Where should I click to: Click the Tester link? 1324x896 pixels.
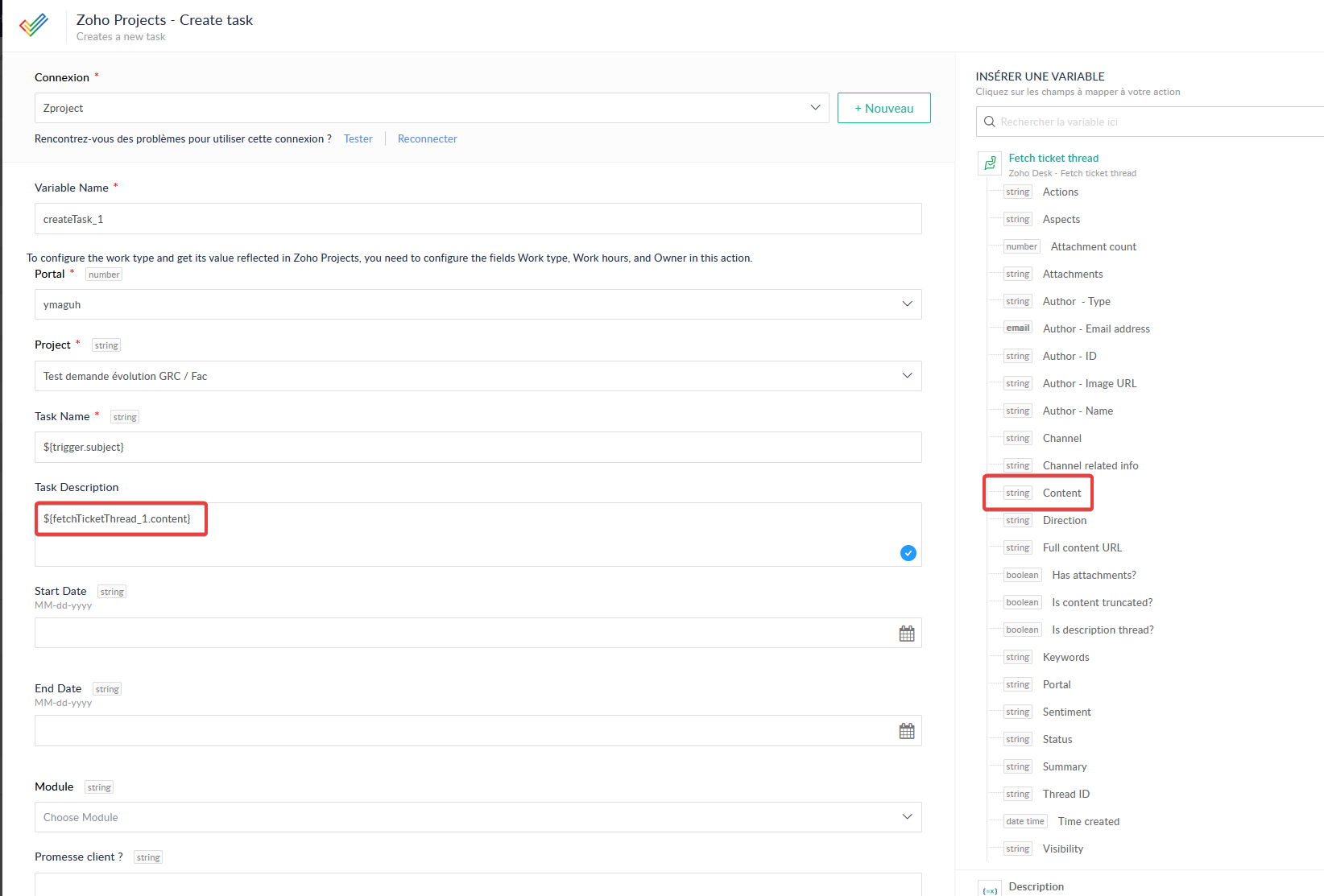pos(358,138)
